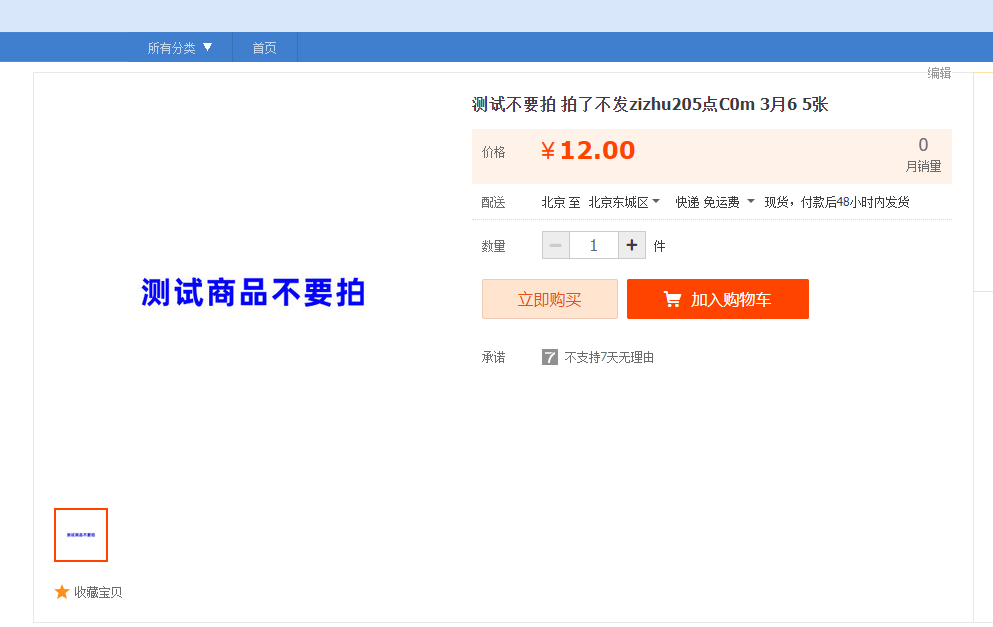This screenshot has width=993, height=627.
Task: Decrease quantity with the minus button
Action: pyautogui.click(x=556, y=245)
